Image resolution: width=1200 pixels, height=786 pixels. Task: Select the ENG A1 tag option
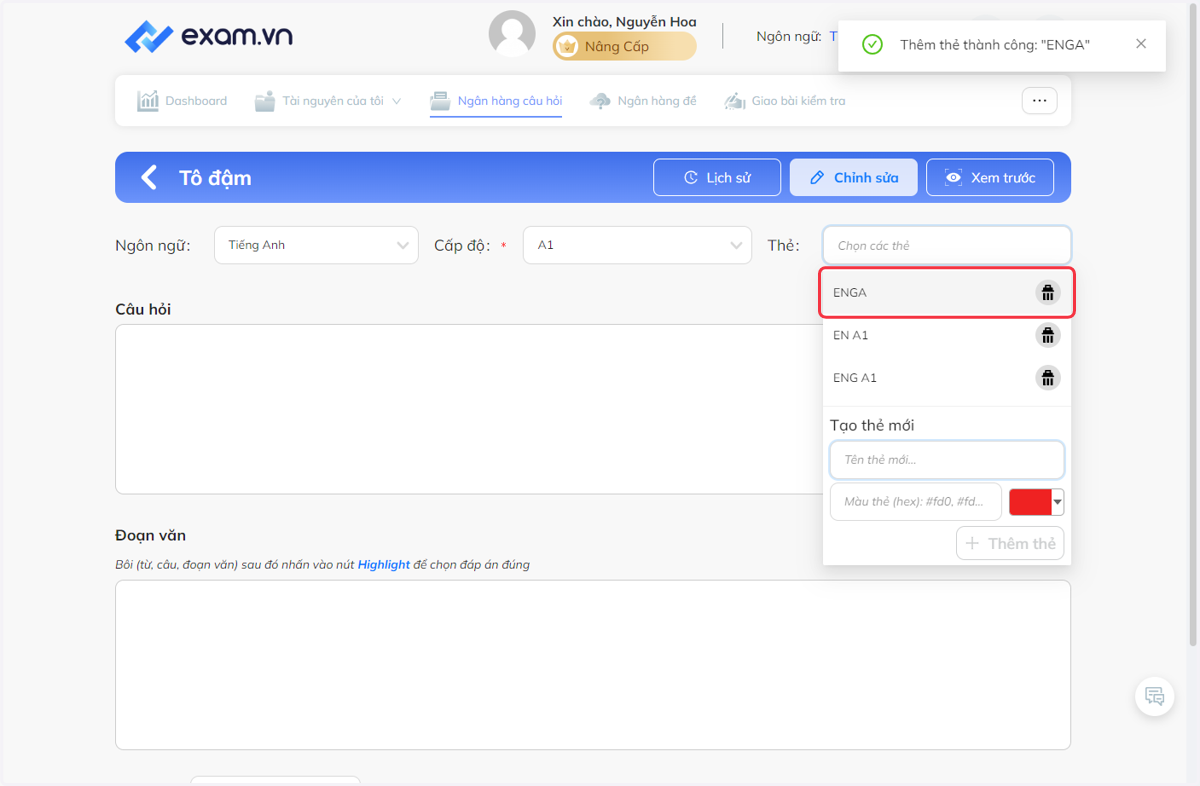pos(947,378)
